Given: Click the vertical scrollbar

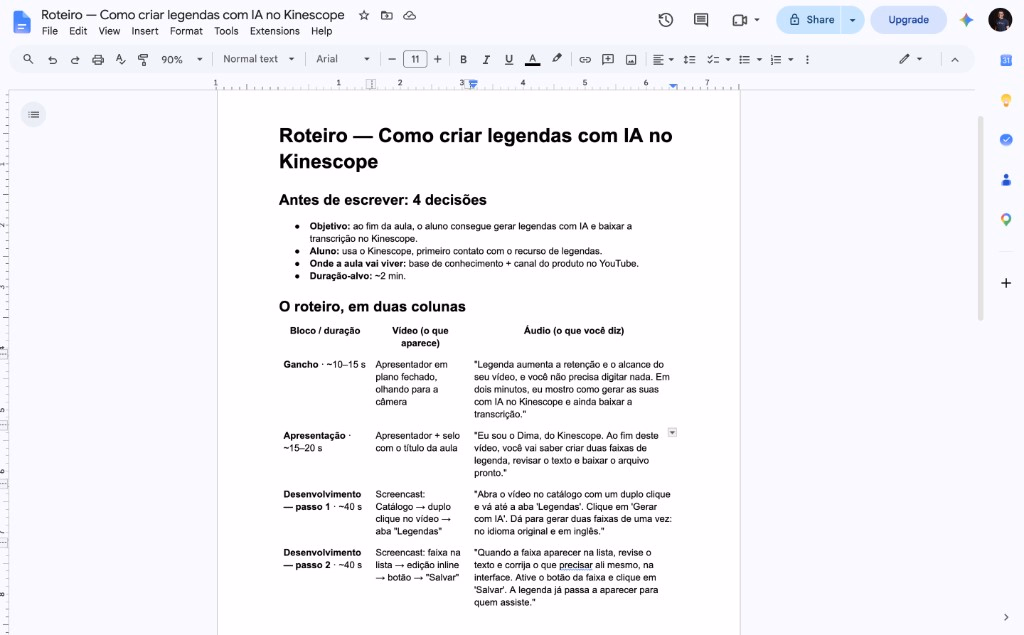Looking at the screenshot, I should tap(980, 218).
